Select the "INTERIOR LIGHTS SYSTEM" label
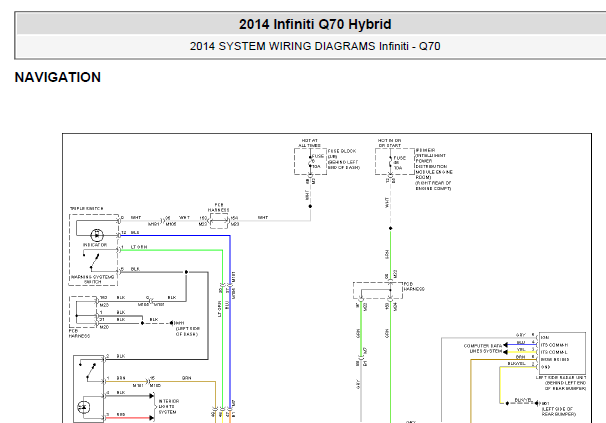606x423 pixels. [169, 407]
